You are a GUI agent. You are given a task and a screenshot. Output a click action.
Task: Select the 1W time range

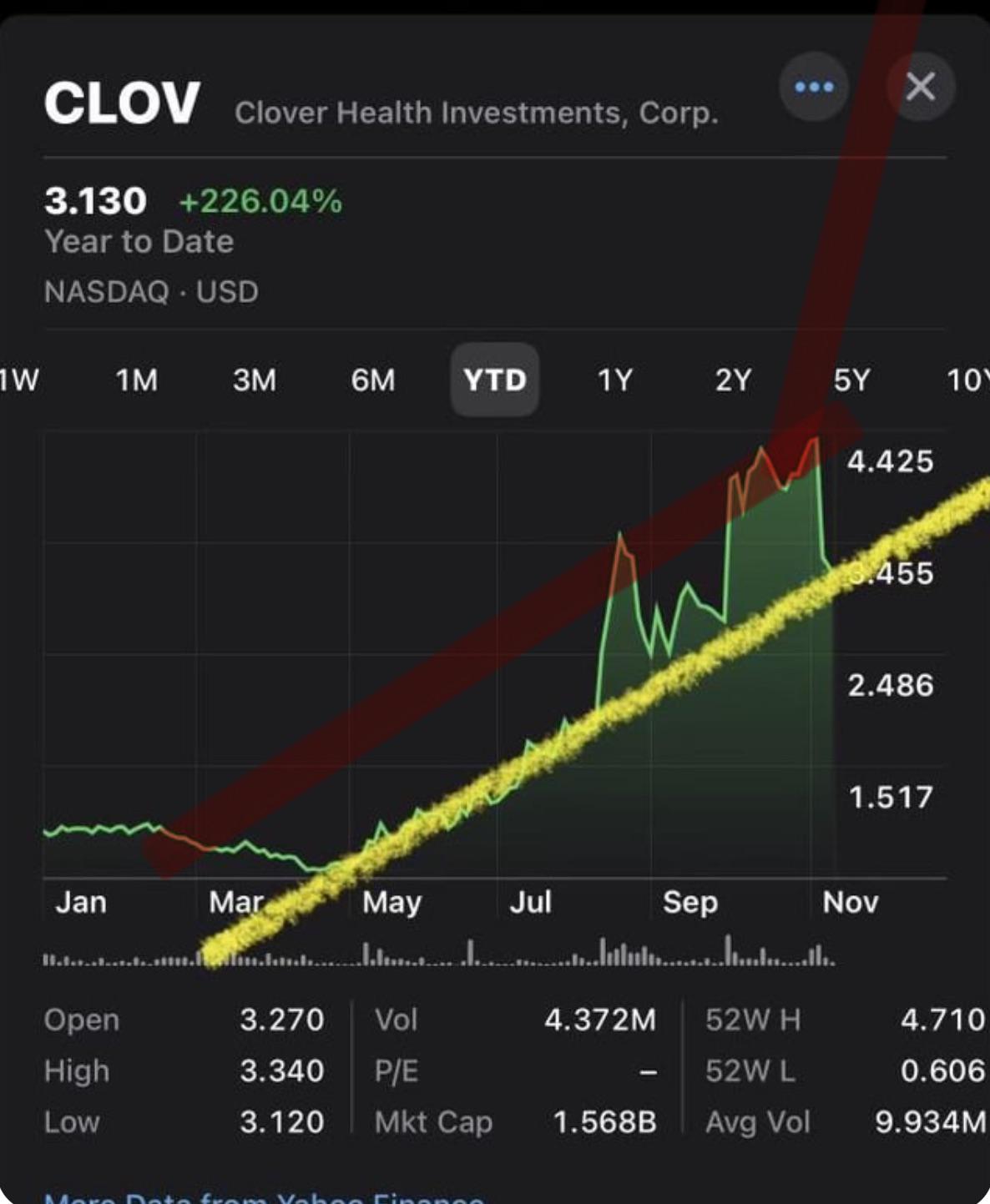click(18, 380)
